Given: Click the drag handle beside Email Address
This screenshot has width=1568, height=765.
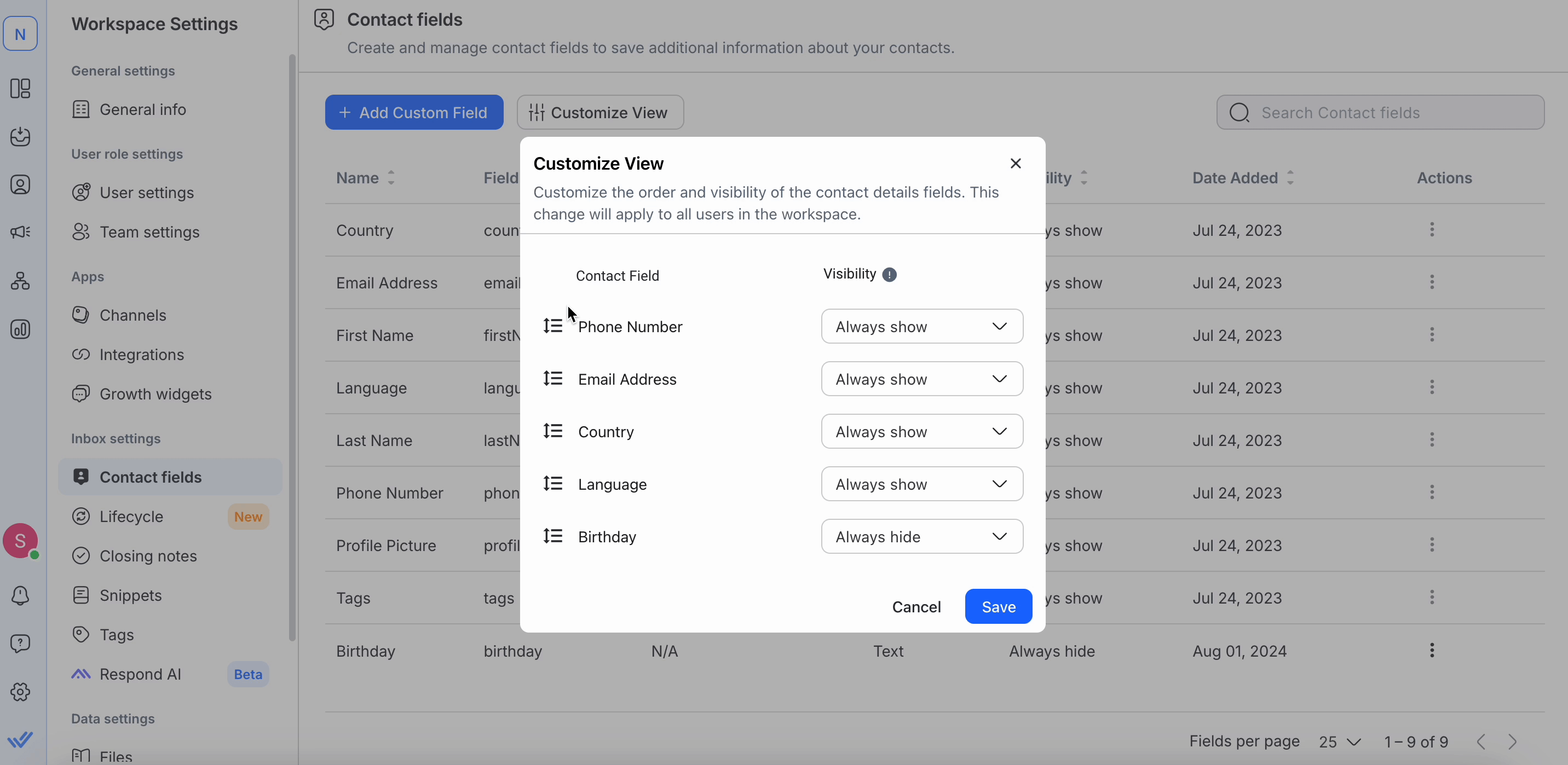Looking at the screenshot, I should pos(553,379).
